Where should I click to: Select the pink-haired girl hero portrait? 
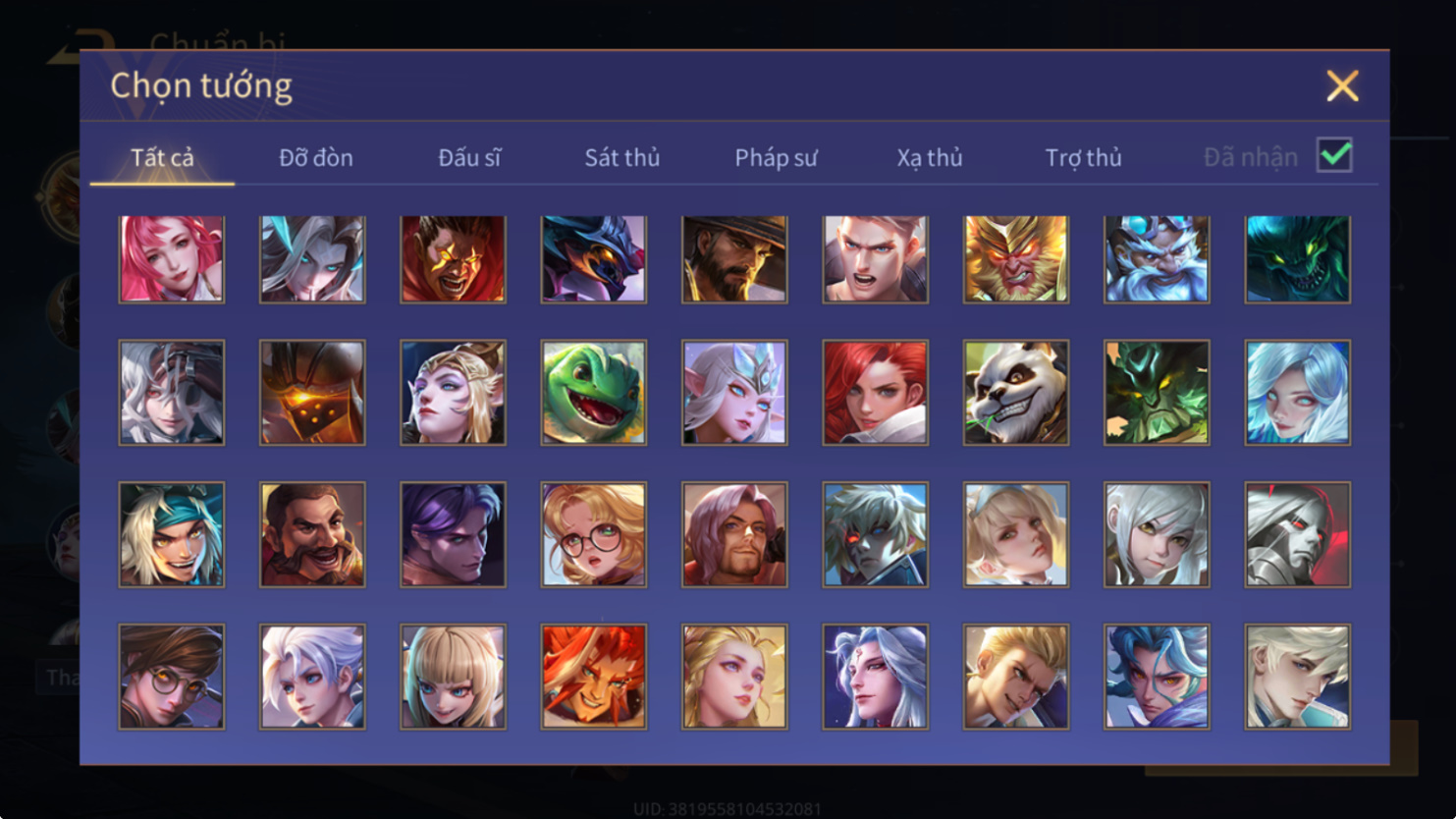[x=172, y=259]
